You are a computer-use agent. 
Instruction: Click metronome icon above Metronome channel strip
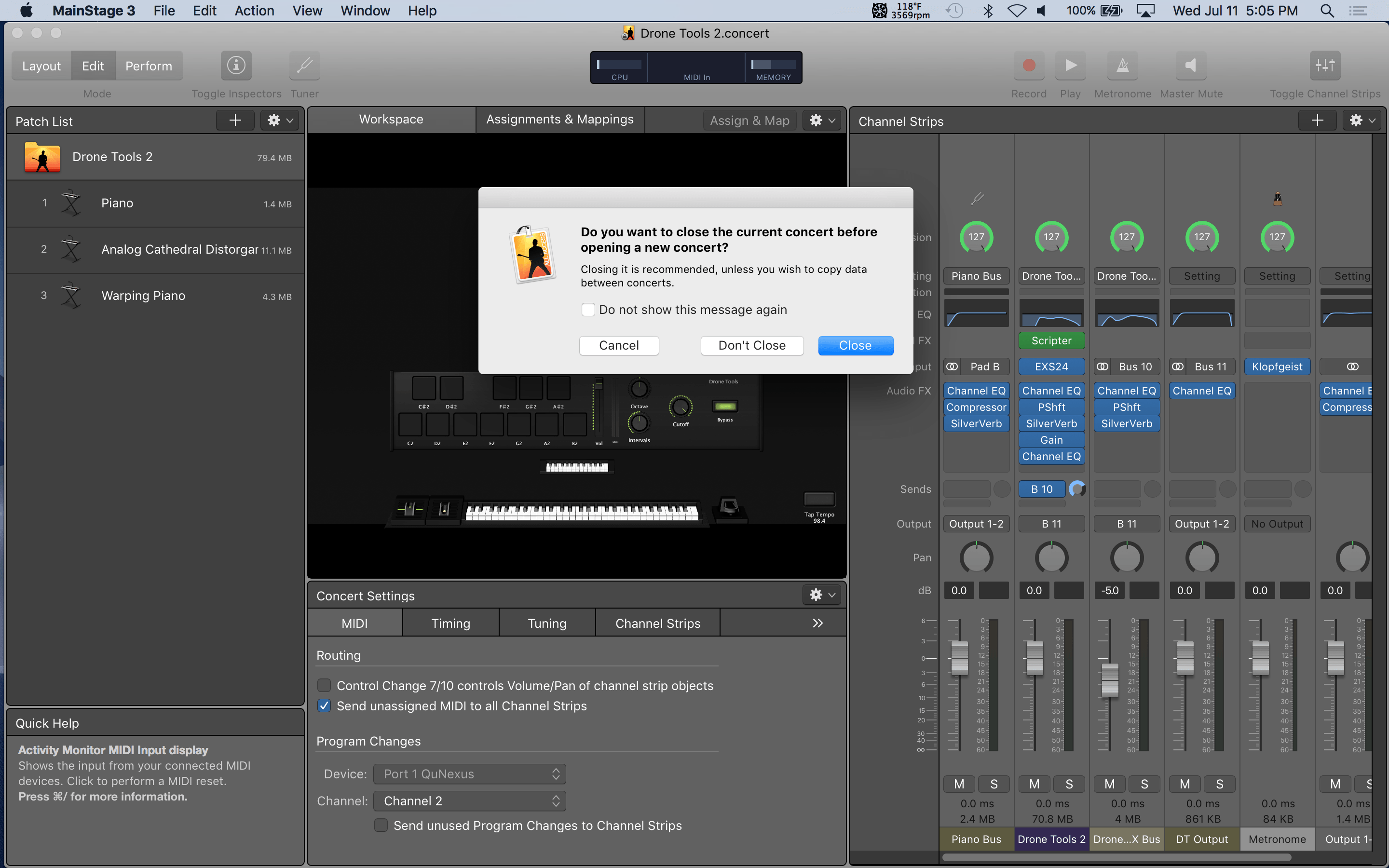click(1277, 199)
